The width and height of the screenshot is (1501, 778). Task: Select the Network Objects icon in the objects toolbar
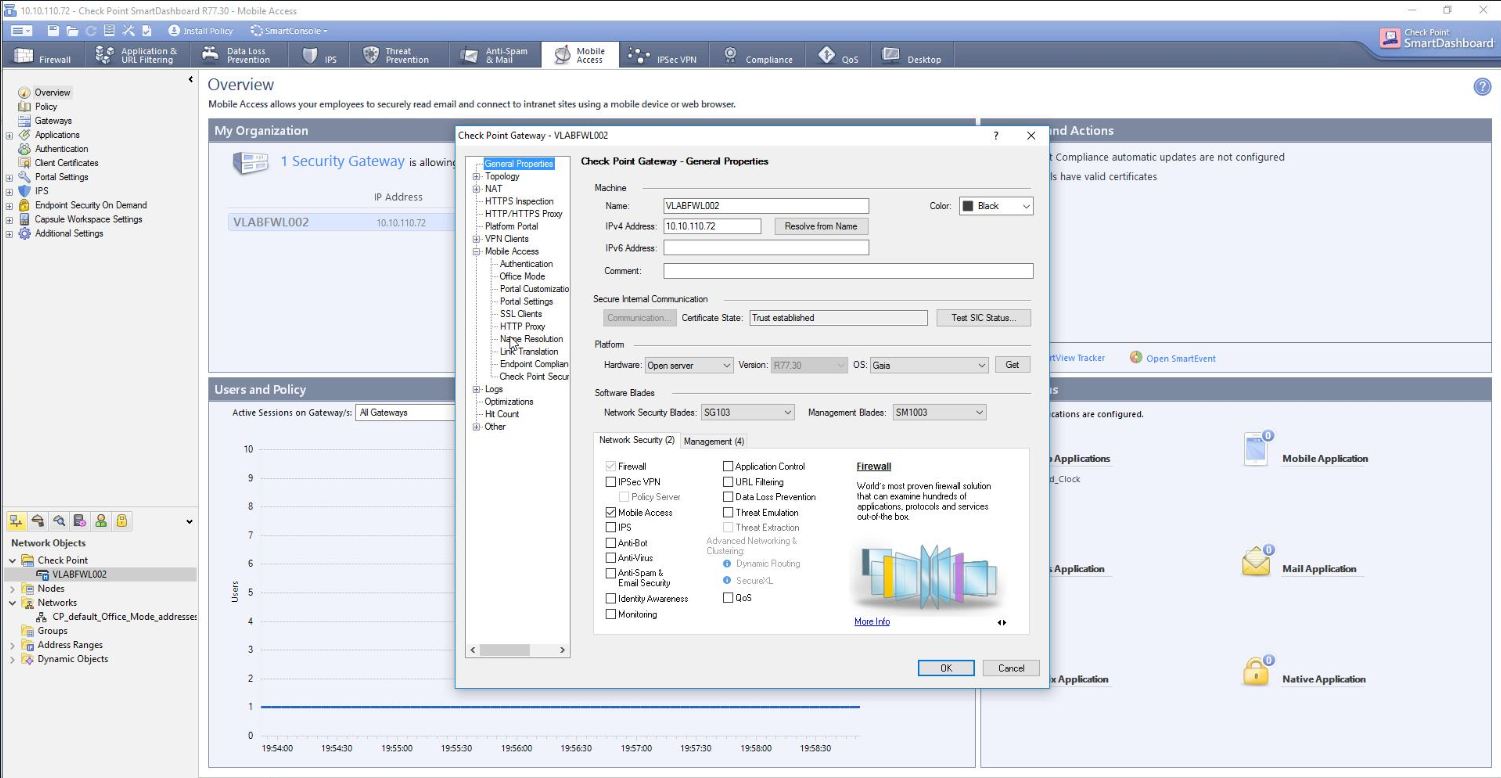click(x=17, y=521)
